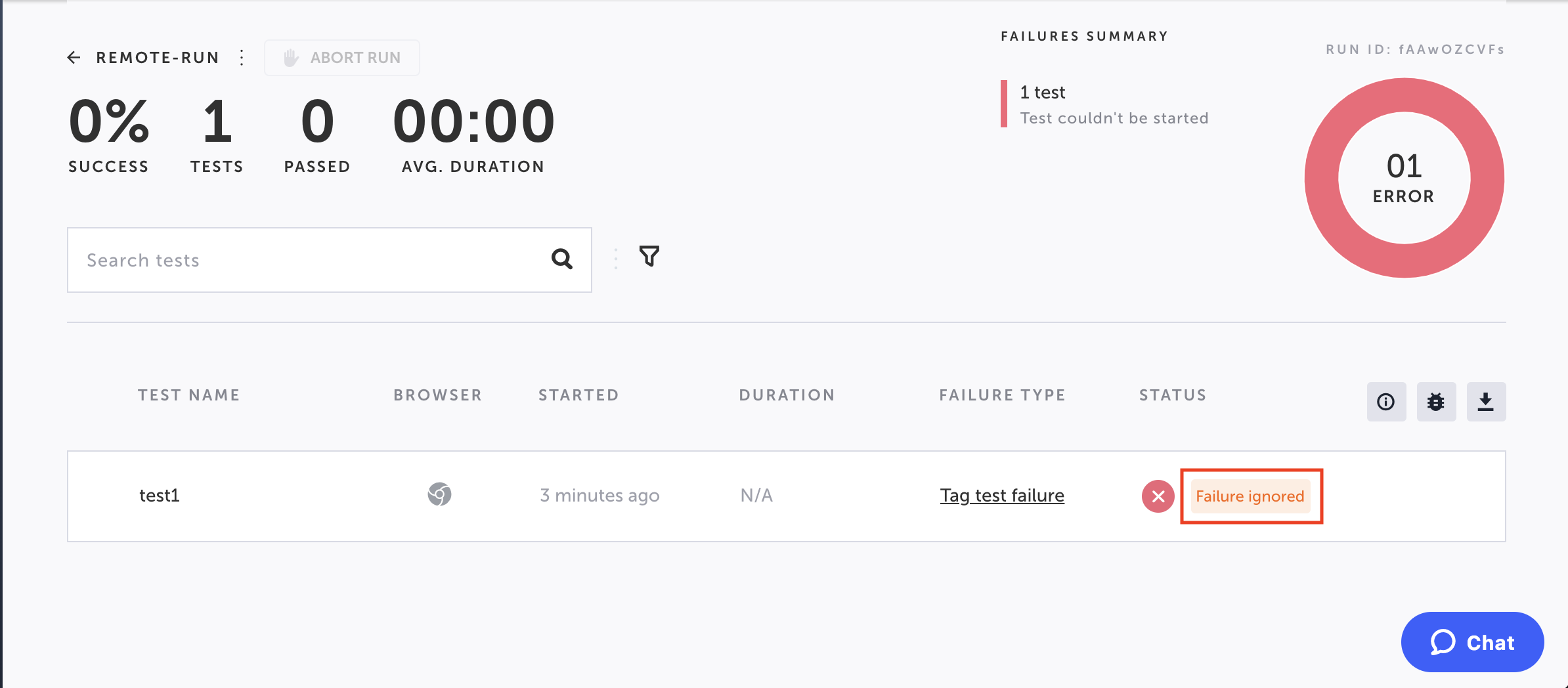Click the bug report icon button
The image size is (1568, 688).
pyautogui.click(x=1436, y=402)
